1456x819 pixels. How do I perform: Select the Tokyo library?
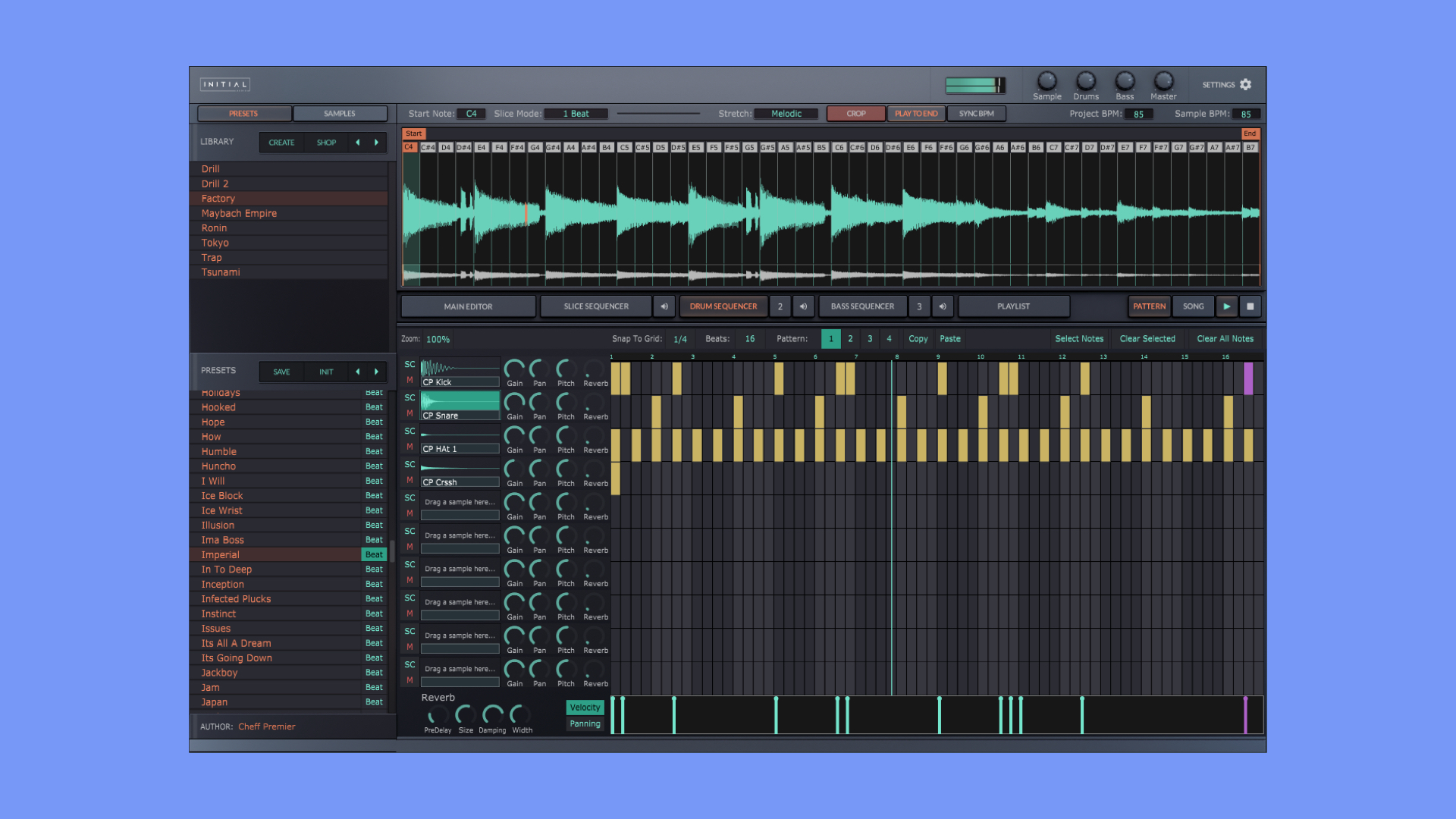(x=289, y=243)
